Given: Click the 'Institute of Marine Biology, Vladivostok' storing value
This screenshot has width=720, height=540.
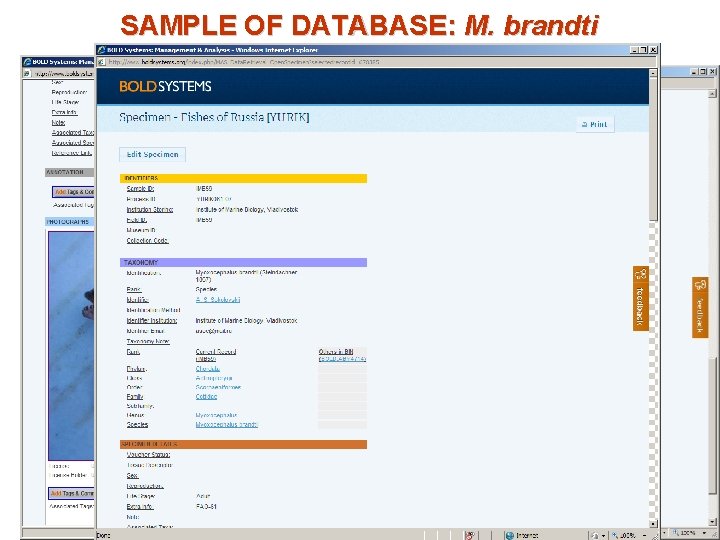Looking at the screenshot, I should pos(247,210).
